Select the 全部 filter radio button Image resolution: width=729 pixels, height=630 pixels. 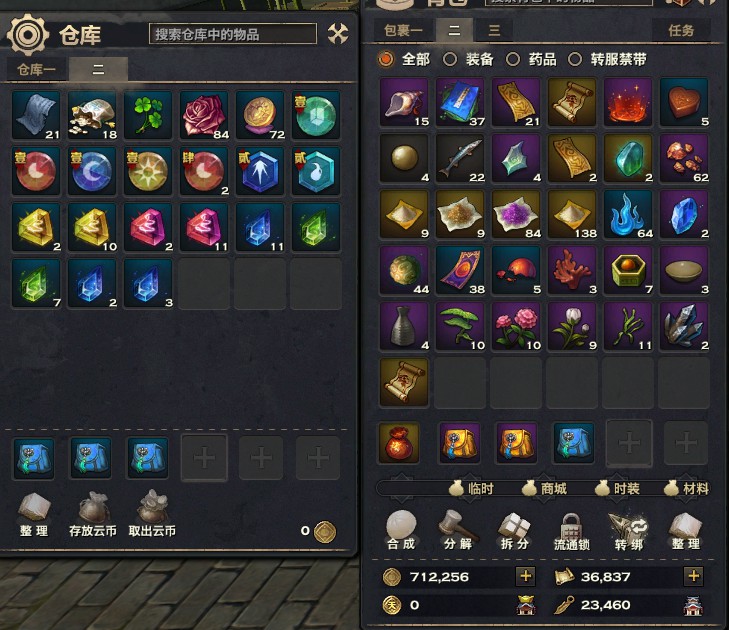click(x=386, y=59)
